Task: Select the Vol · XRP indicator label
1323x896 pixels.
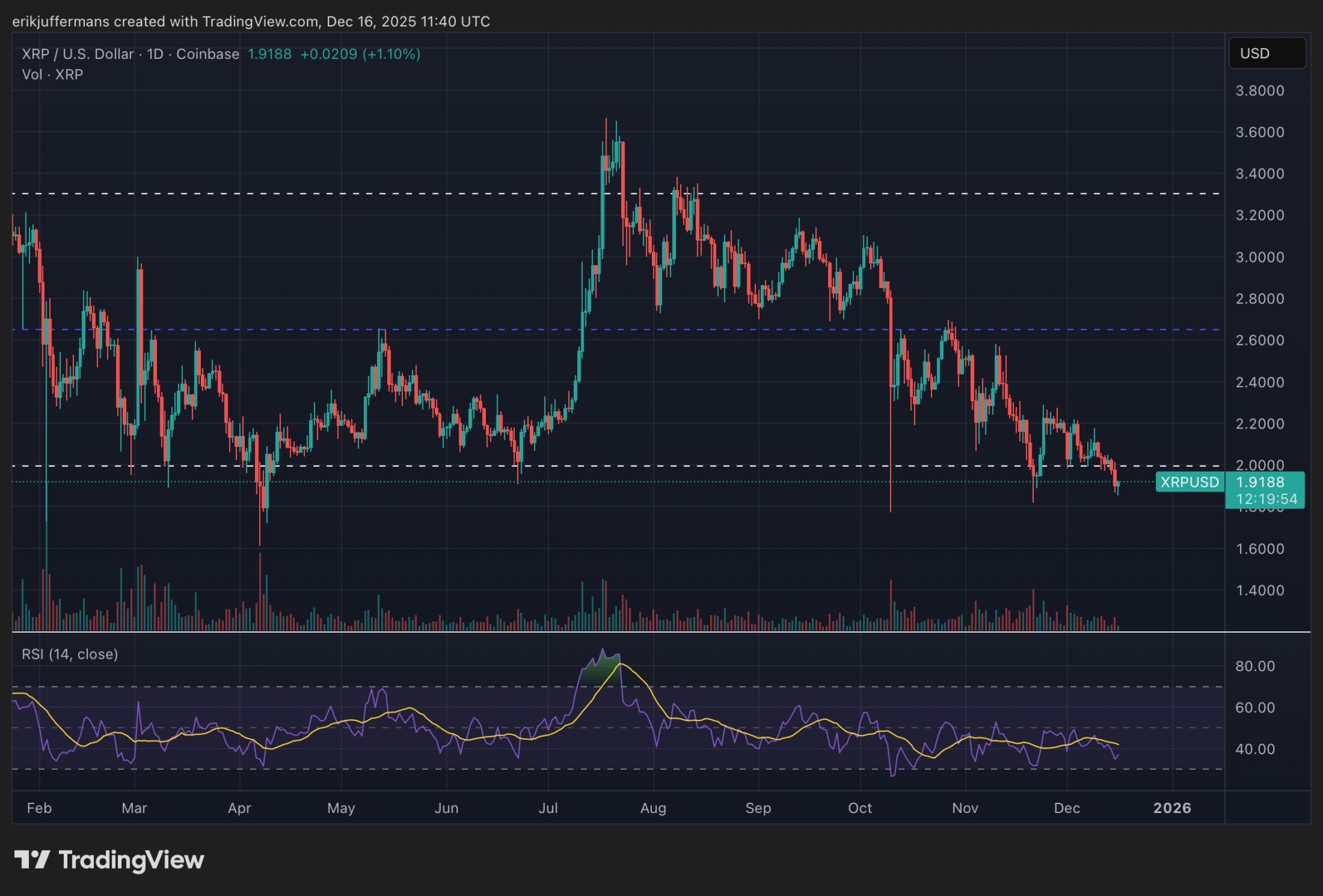Action: (52, 75)
